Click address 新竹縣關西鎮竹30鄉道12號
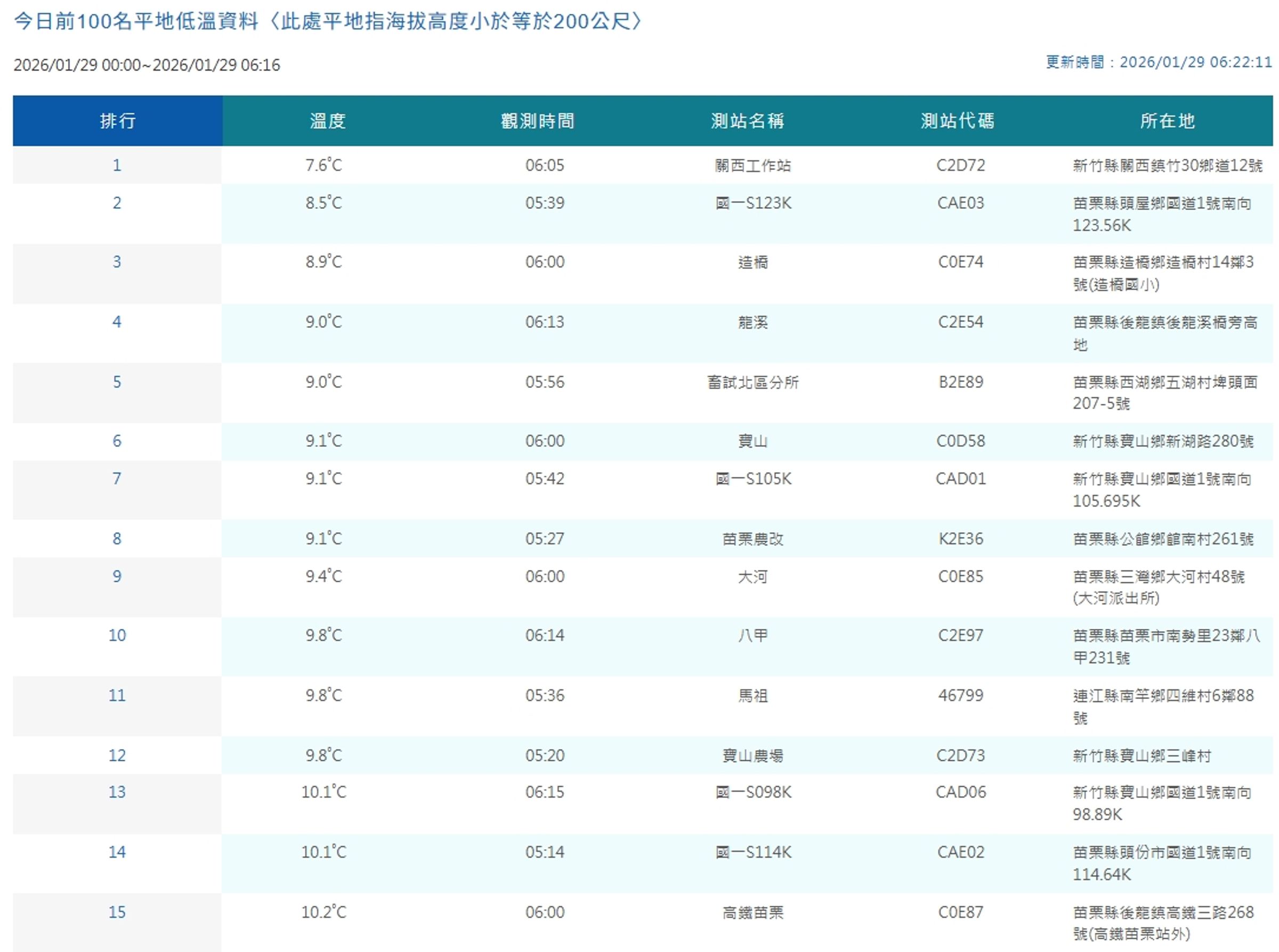Viewport: 1279px width, 952px height. pyautogui.click(x=1168, y=166)
